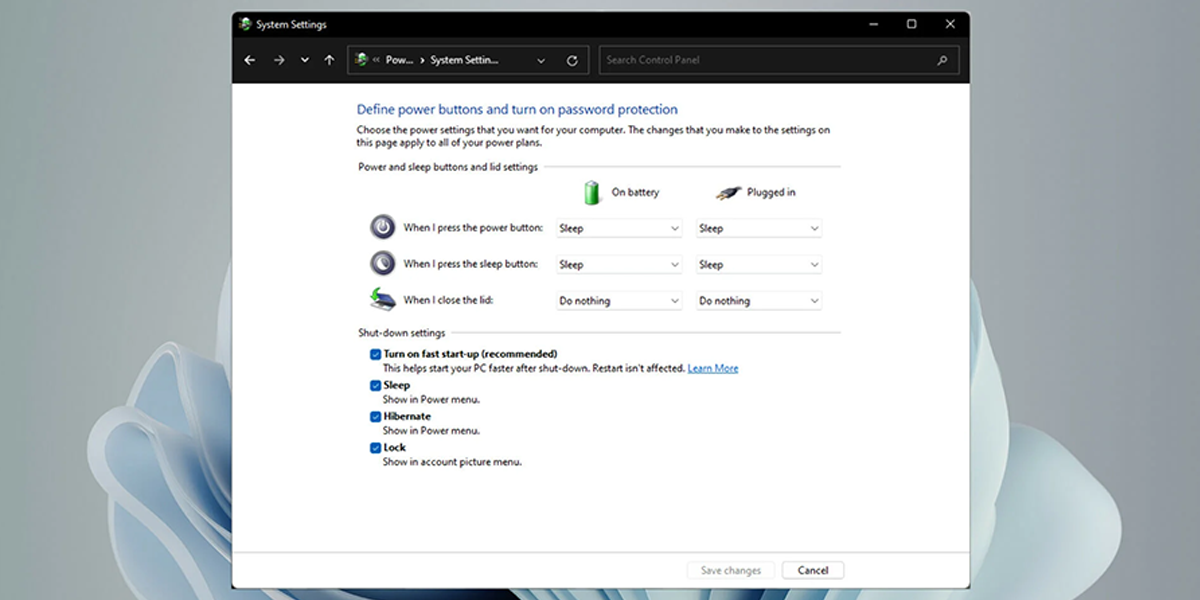Open the Learn More link
This screenshot has height=600, width=1200.
pos(713,368)
